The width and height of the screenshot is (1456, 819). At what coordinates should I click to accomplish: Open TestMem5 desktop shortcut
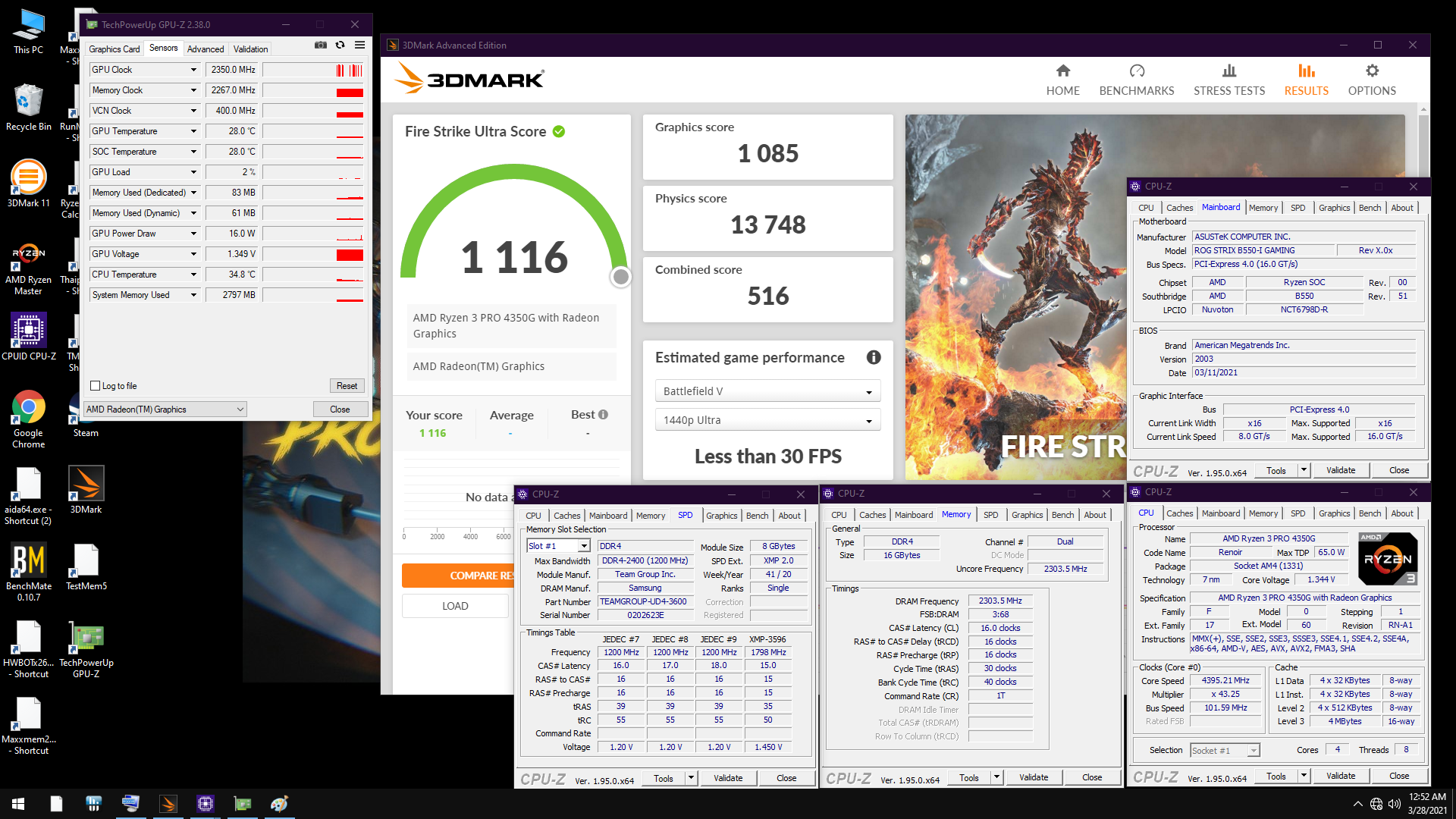click(x=86, y=567)
